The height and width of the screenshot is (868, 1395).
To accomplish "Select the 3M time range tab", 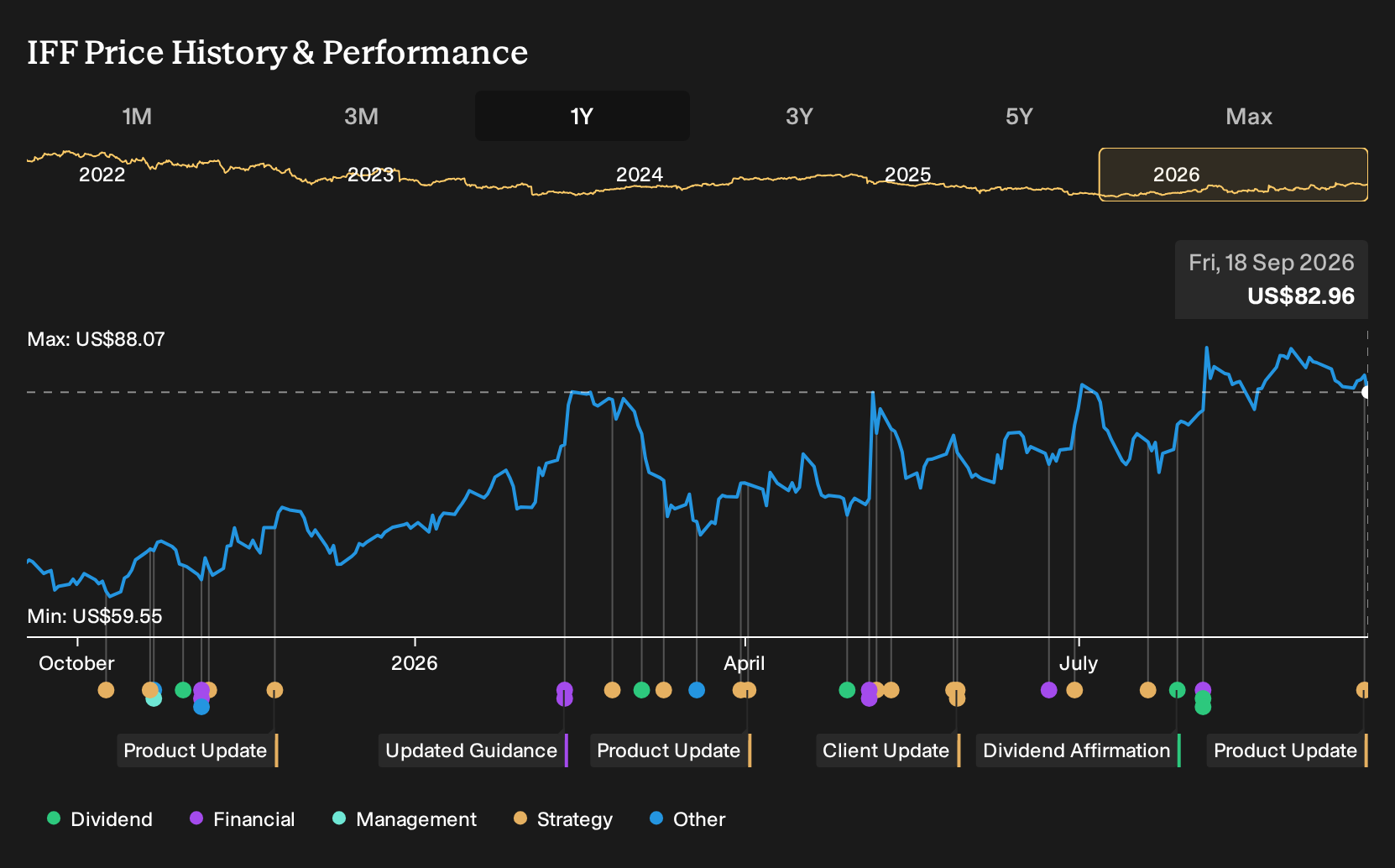I will pyautogui.click(x=361, y=116).
